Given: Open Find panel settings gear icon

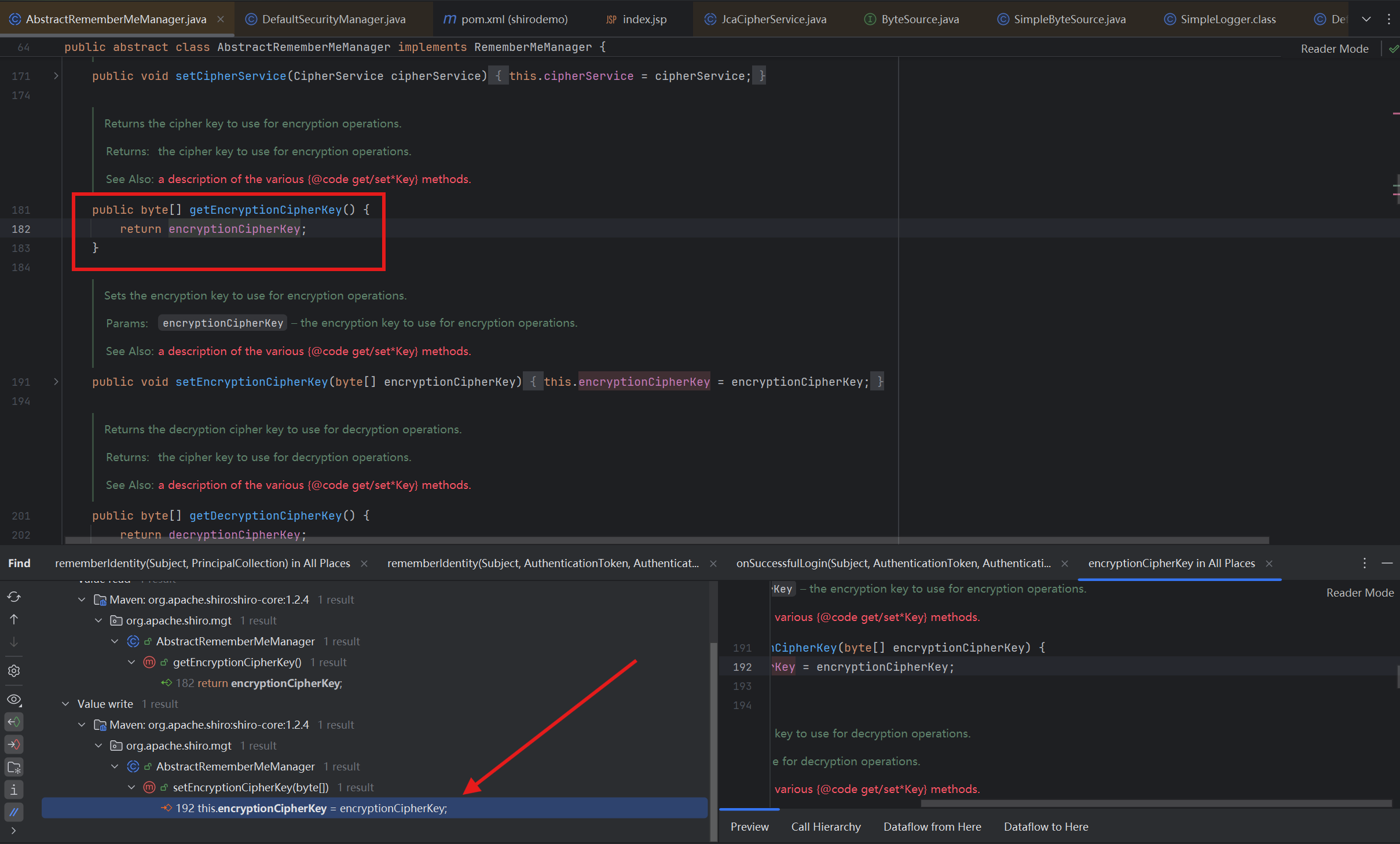Looking at the screenshot, I should 14,671.
